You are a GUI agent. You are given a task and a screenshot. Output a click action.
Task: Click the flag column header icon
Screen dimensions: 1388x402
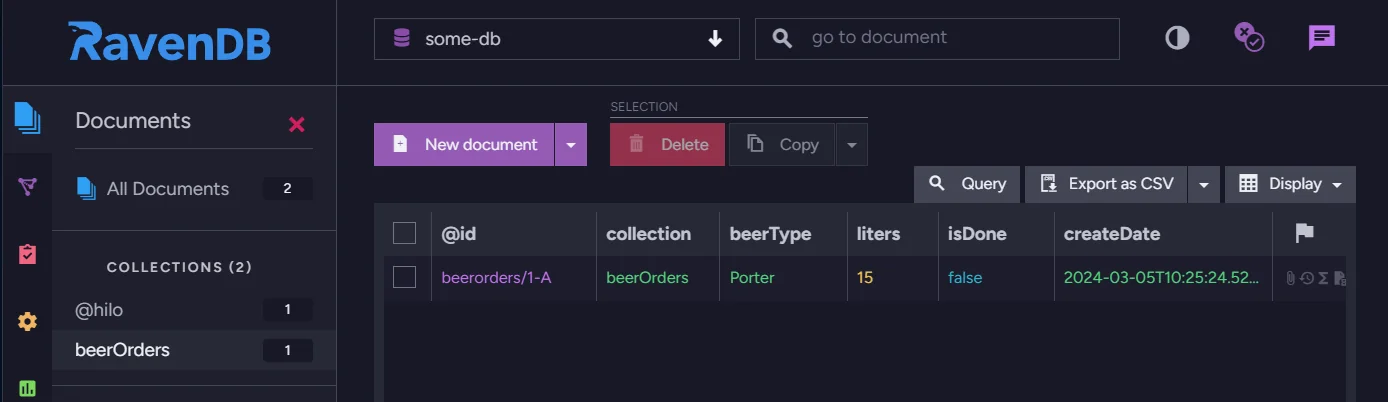pyautogui.click(x=1304, y=233)
